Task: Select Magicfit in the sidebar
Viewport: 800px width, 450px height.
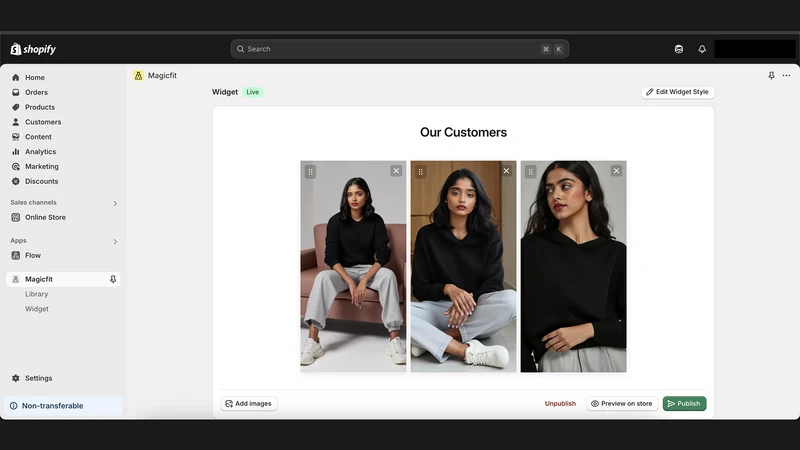Action: click(63, 279)
